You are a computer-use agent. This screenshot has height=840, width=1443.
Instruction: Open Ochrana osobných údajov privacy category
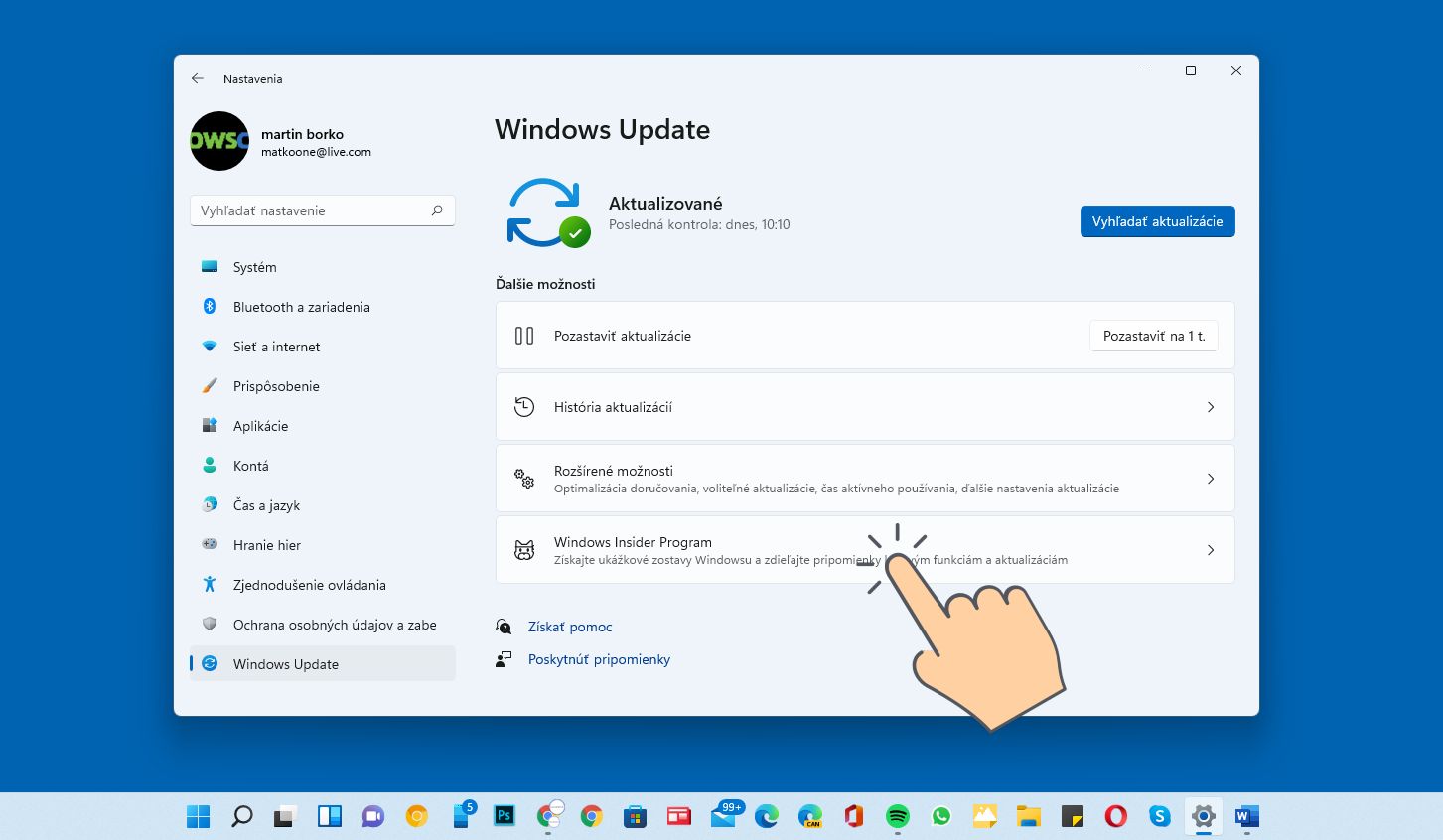point(323,625)
